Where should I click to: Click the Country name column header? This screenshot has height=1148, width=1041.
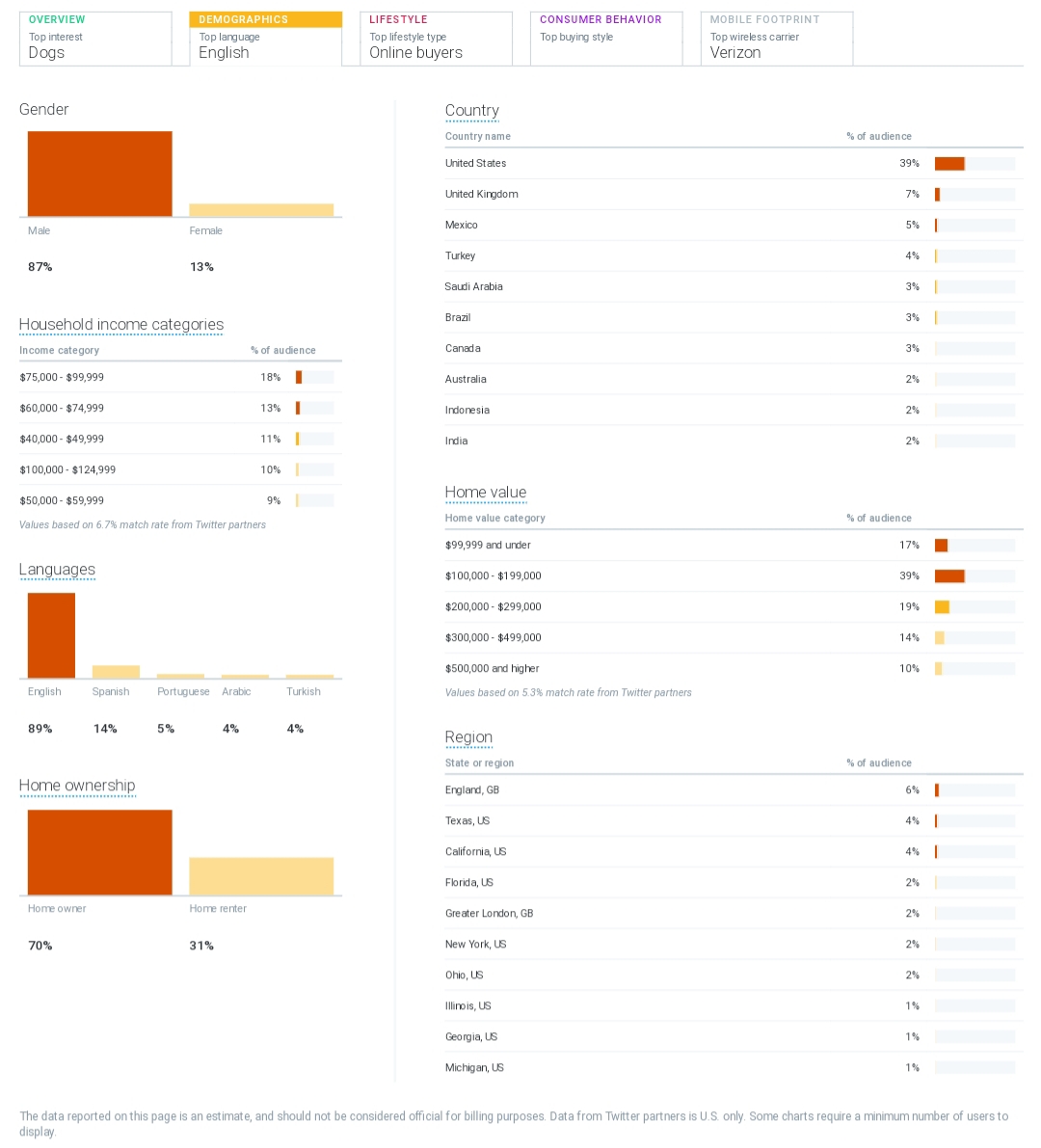tap(478, 136)
